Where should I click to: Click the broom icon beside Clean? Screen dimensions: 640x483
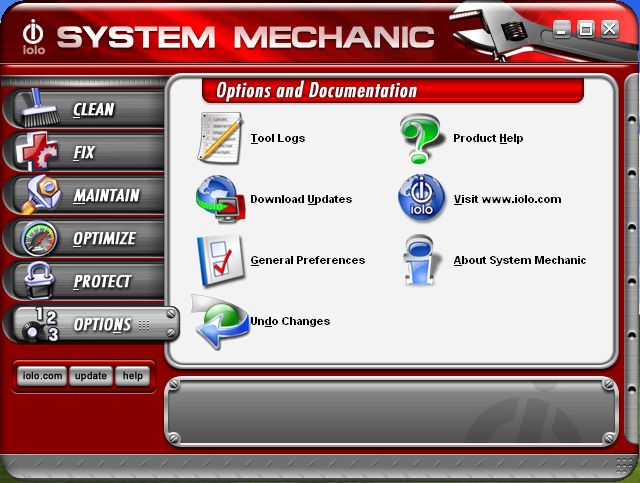(x=38, y=109)
